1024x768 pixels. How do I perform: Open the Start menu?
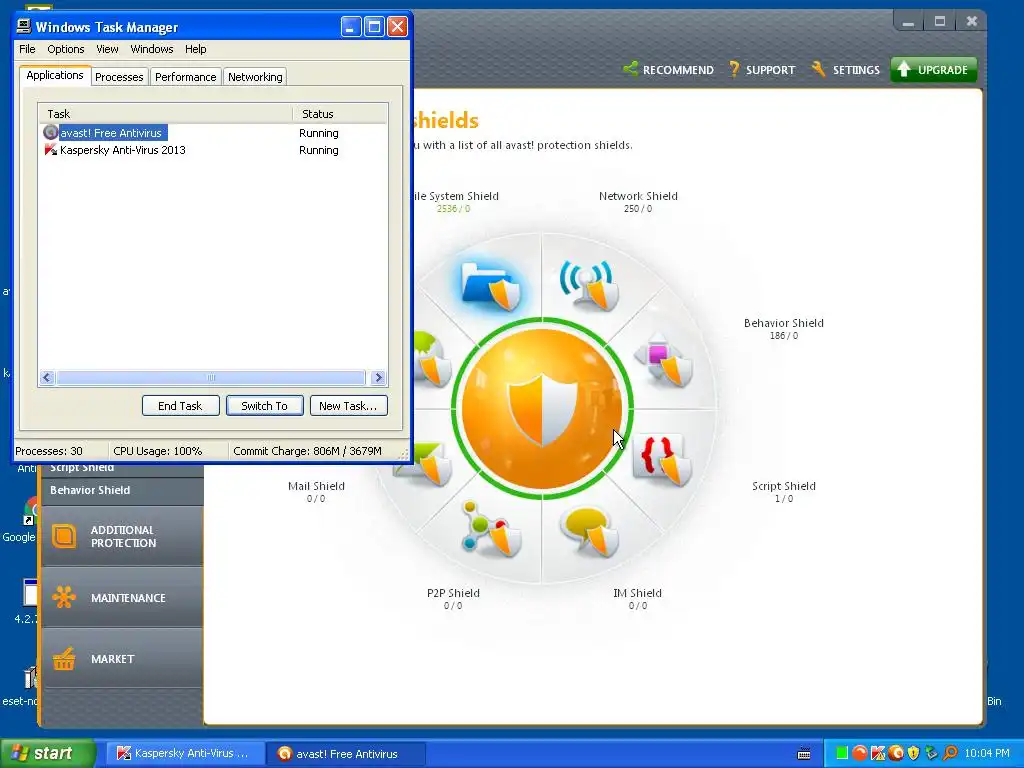47,753
